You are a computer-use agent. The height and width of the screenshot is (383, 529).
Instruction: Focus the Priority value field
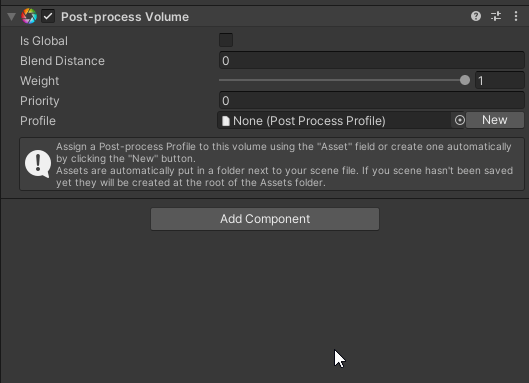point(372,101)
